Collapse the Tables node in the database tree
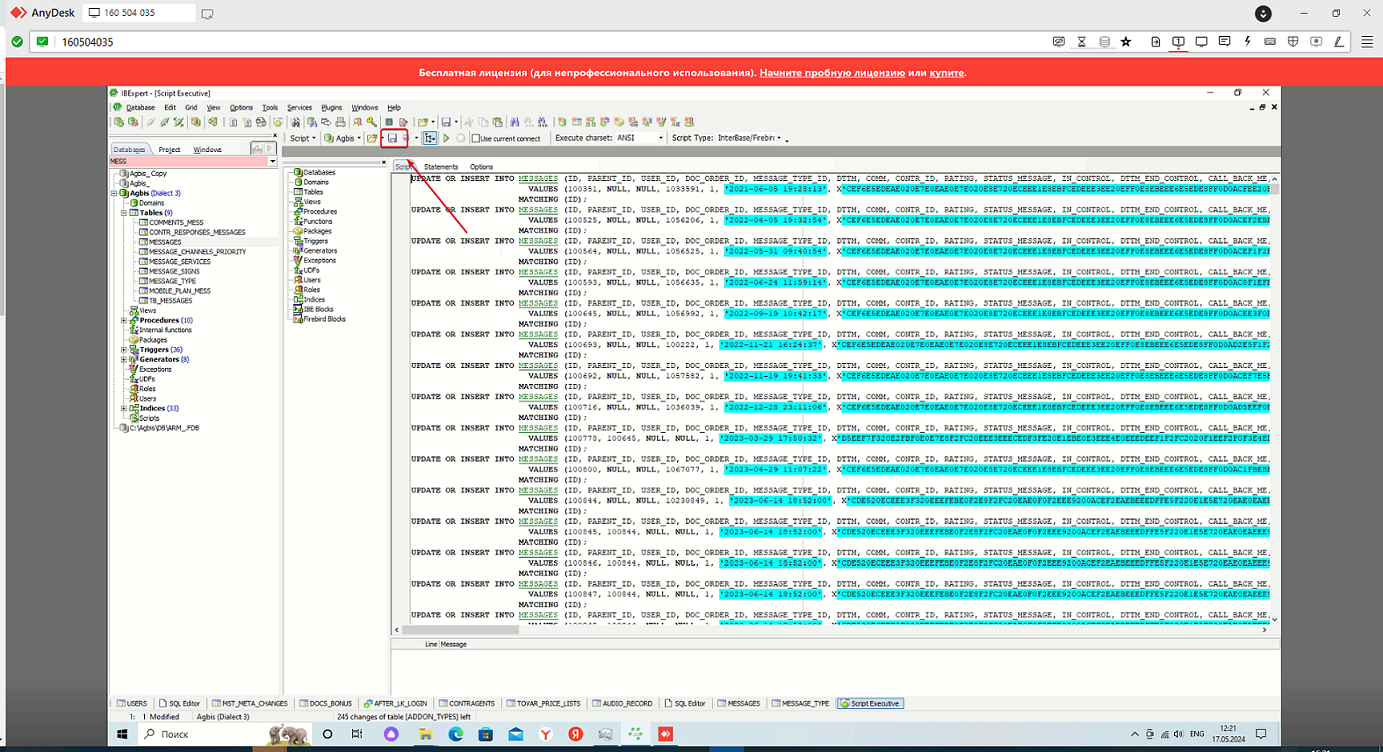 (124, 213)
